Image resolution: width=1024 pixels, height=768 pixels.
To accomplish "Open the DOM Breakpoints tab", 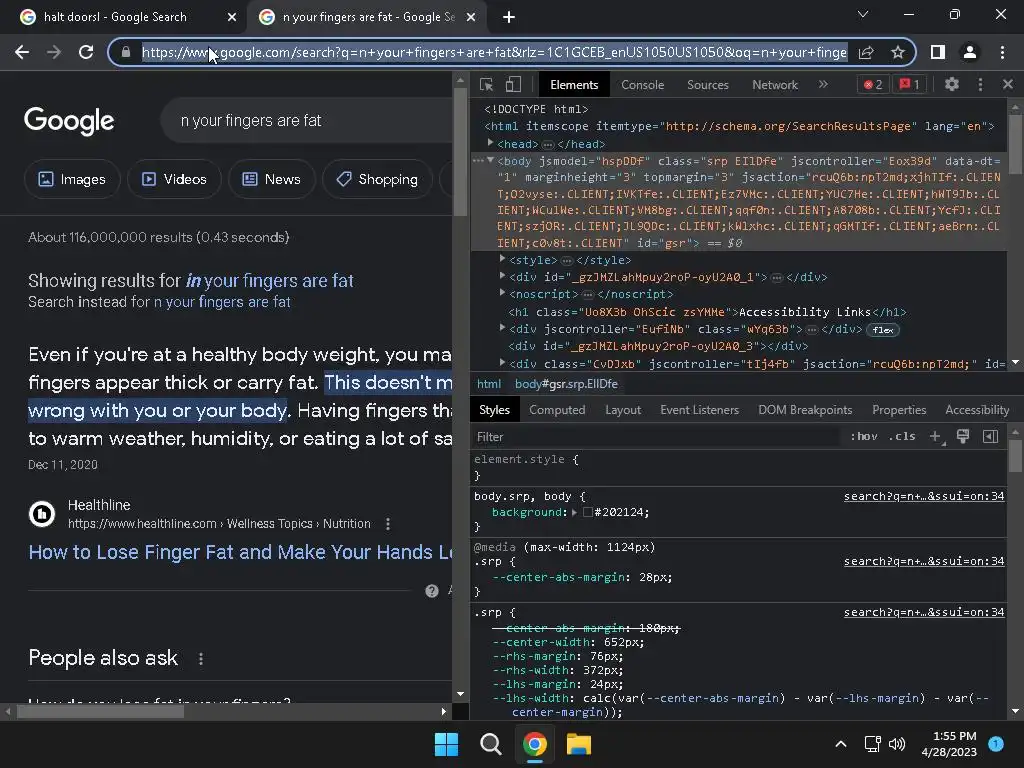I will (x=805, y=409).
